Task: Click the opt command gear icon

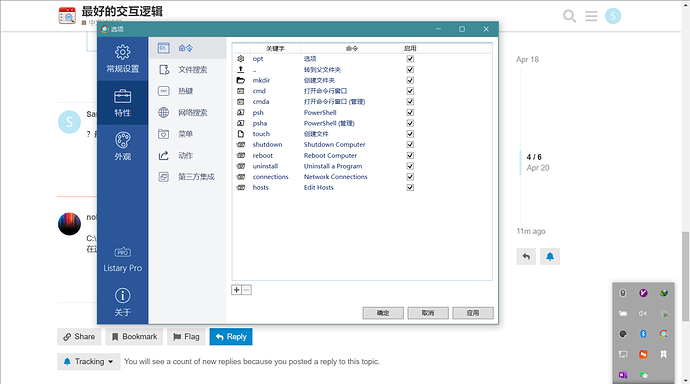Action: tap(241, 59)
